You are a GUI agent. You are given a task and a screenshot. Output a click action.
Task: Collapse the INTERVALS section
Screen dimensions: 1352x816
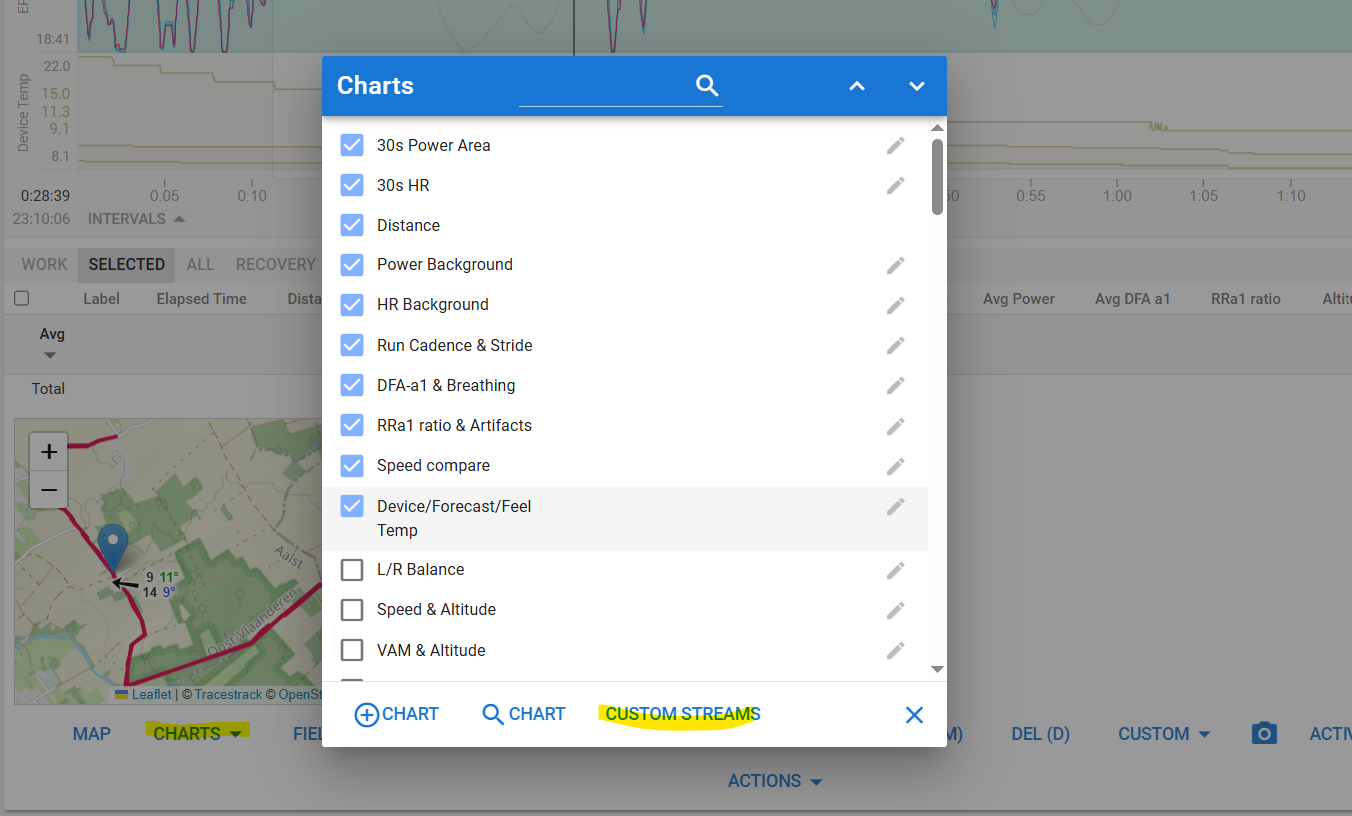click(x=136, y=219)
